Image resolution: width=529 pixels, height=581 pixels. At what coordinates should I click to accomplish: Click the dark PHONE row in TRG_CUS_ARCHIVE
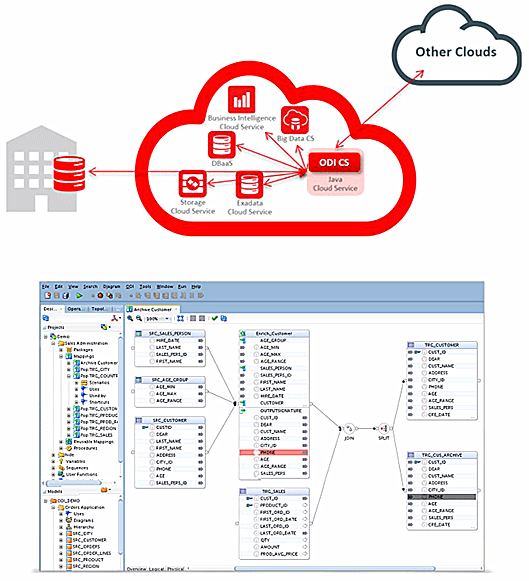coord(442,497)
